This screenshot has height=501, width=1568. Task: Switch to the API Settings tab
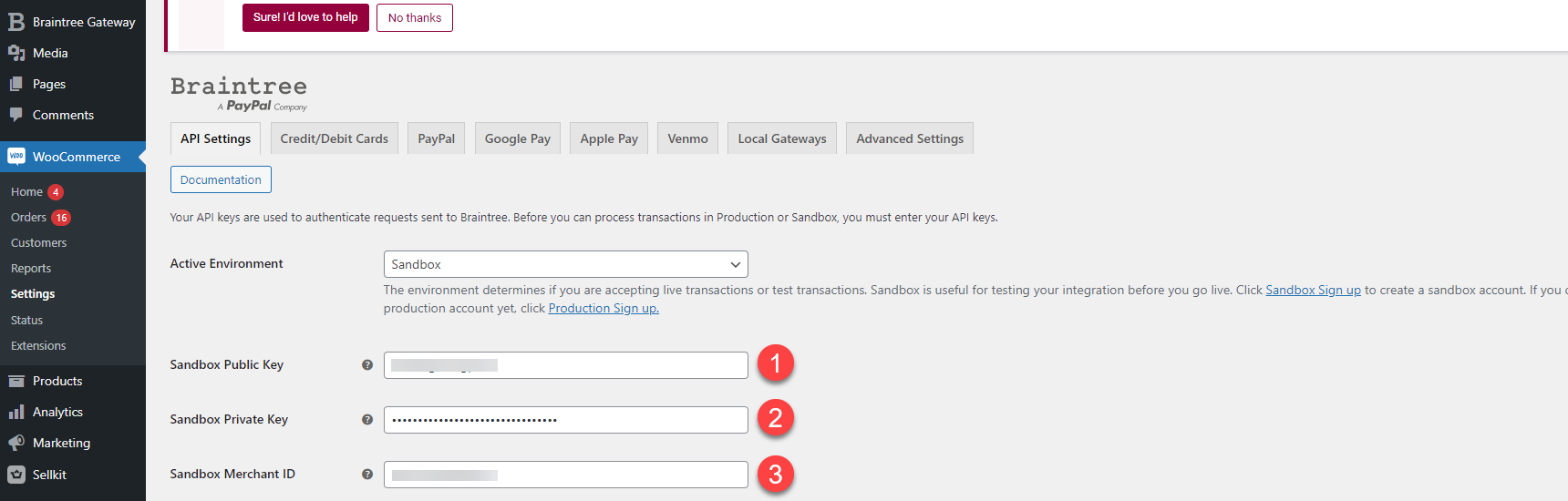point(215,138)
